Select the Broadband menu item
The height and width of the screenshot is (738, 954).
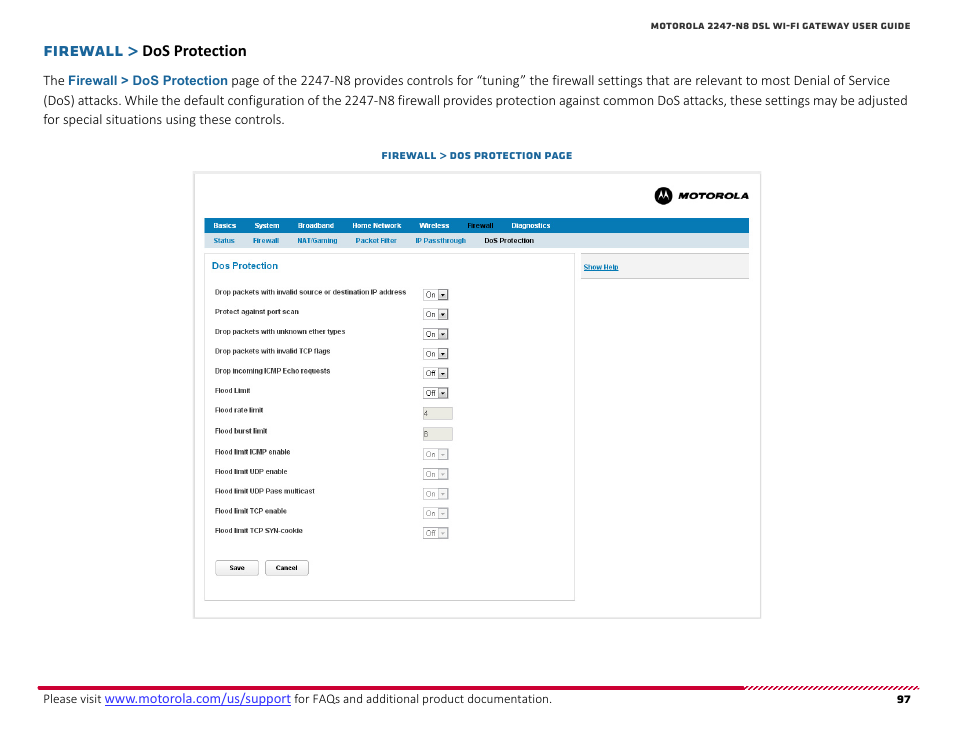(315, 225)
